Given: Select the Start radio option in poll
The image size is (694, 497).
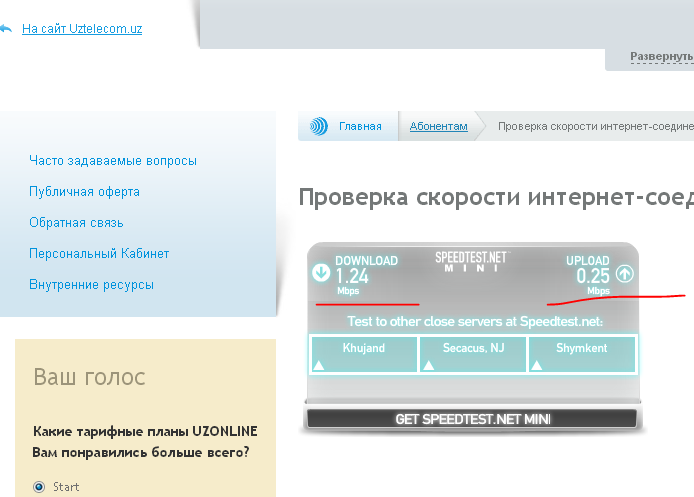Looking at the screenshot, I should pos(40,487).
